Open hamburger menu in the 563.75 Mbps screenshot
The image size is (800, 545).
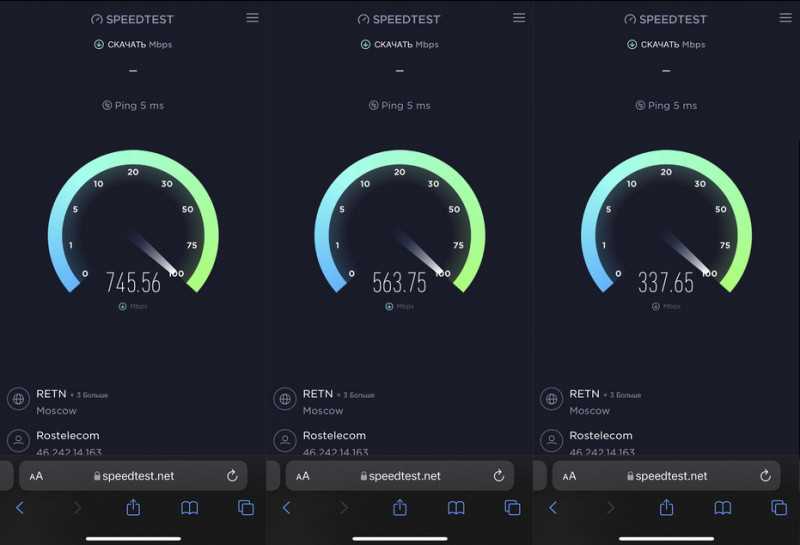tap(519, 18)
